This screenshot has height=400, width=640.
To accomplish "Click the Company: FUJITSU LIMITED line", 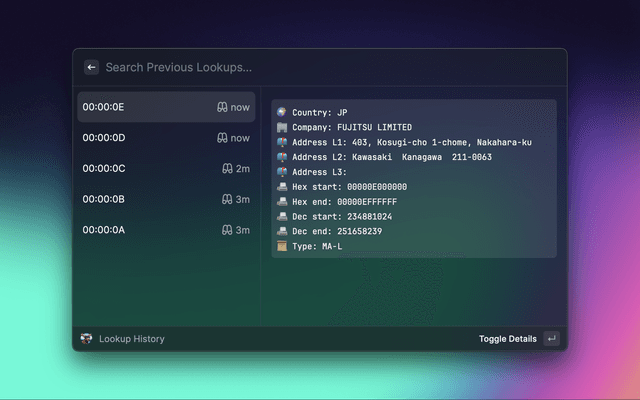I will tap(350, 128).
